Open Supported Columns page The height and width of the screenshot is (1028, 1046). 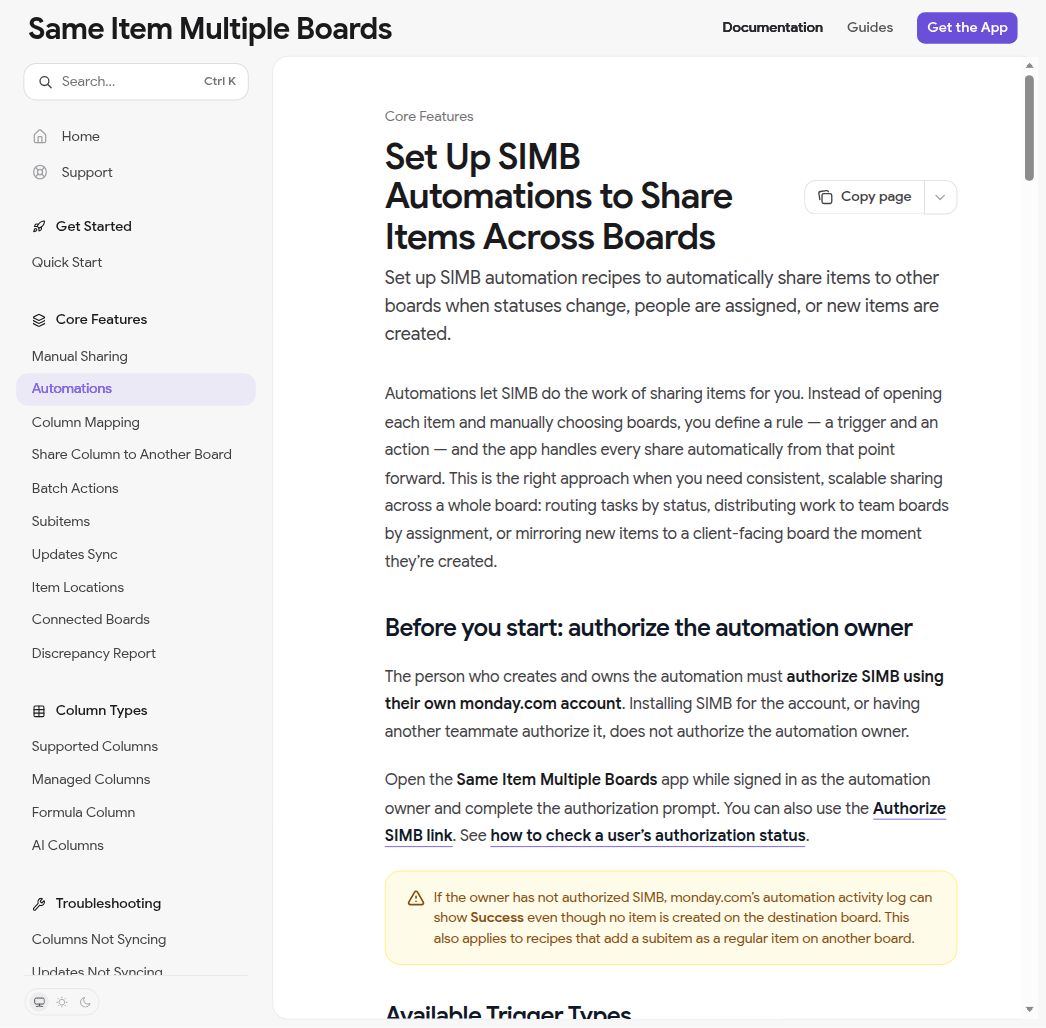[x=95, y=746]
